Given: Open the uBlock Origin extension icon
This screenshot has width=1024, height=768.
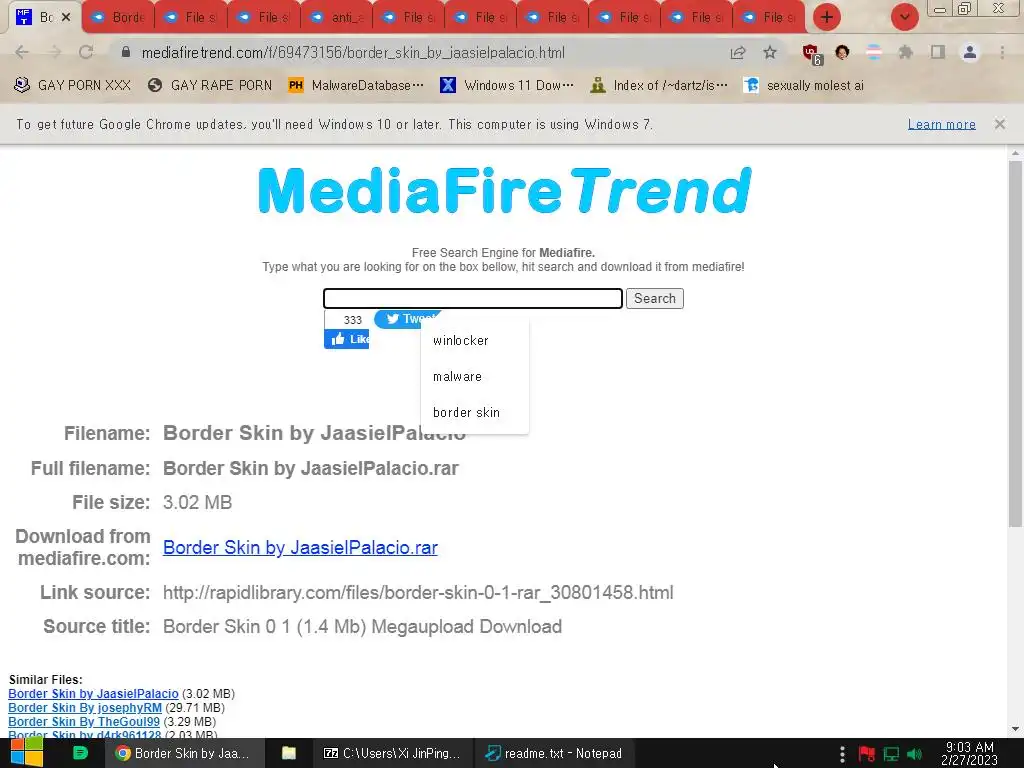Looking at the screenshot, I should tap(812, 54).
